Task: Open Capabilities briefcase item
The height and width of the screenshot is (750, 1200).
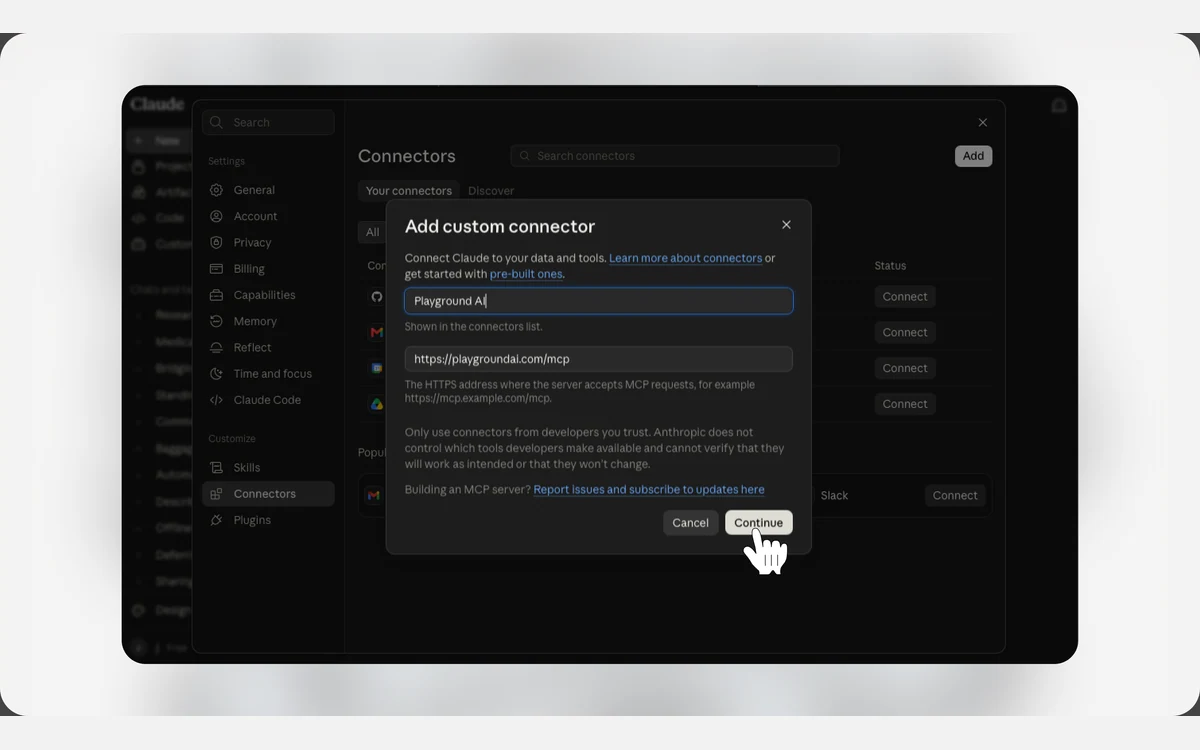Action: point(268,295)
